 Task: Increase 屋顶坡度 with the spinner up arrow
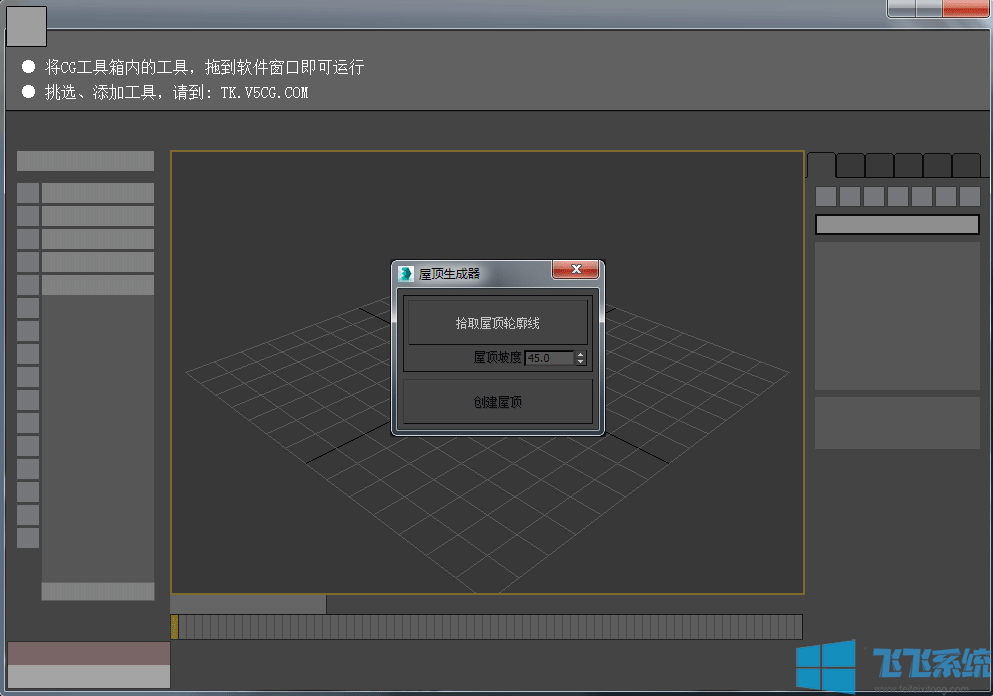pos(581,354)
